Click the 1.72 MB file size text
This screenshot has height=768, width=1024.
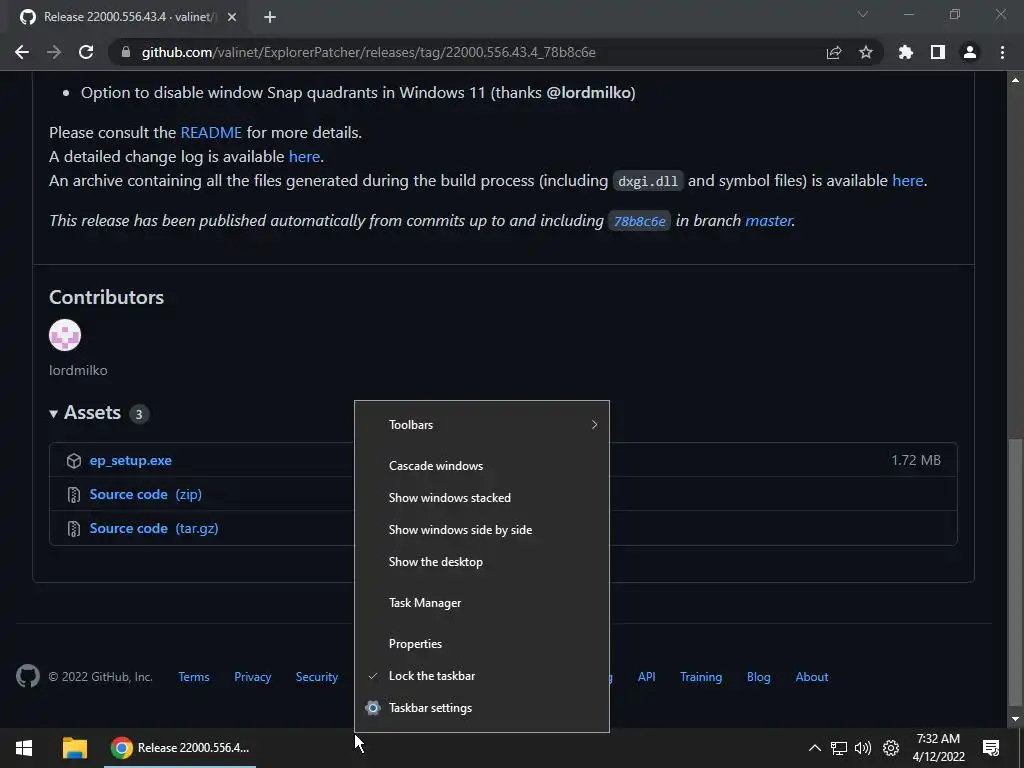pos(916,460)
